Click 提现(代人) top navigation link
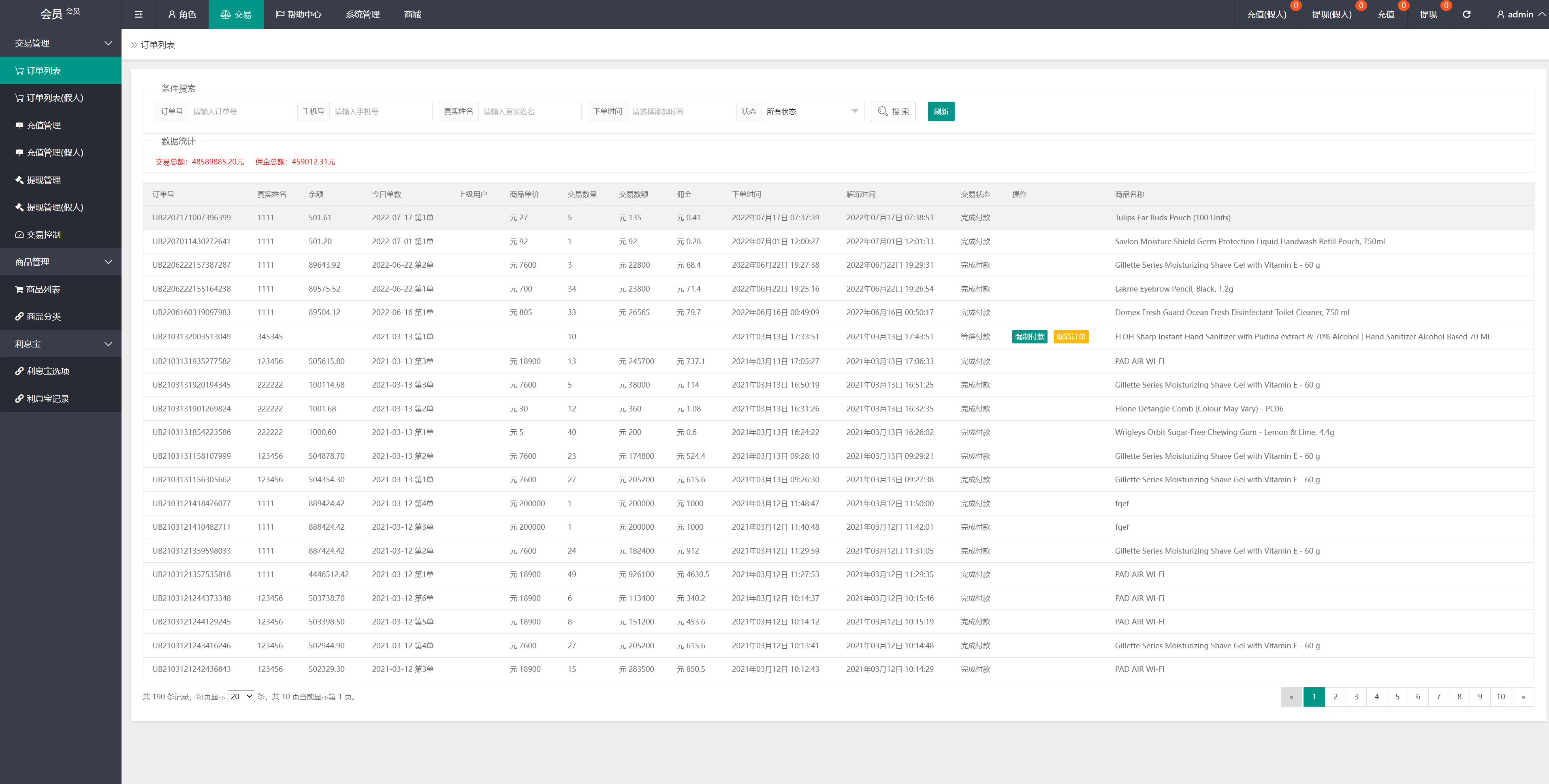 [x=1329, y=14]
